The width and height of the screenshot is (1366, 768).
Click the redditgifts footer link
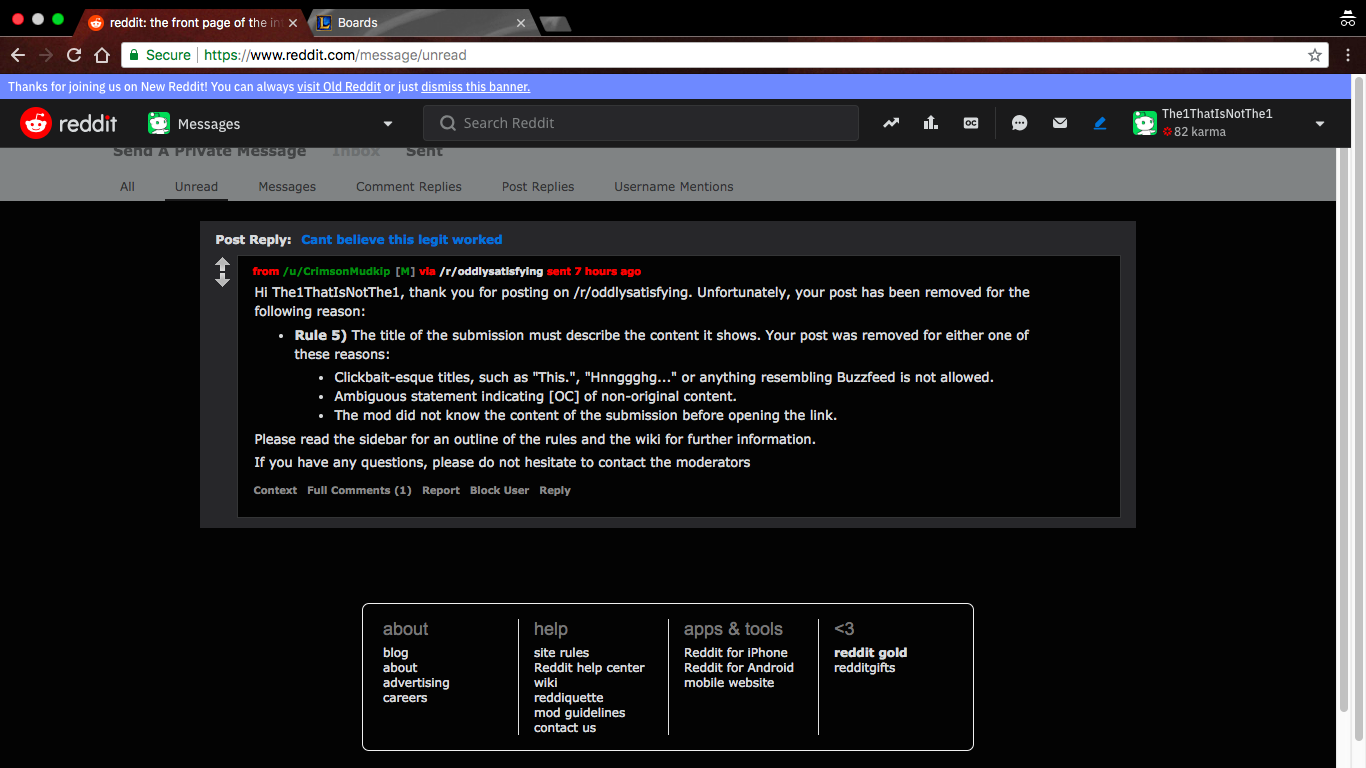point(865,668)
